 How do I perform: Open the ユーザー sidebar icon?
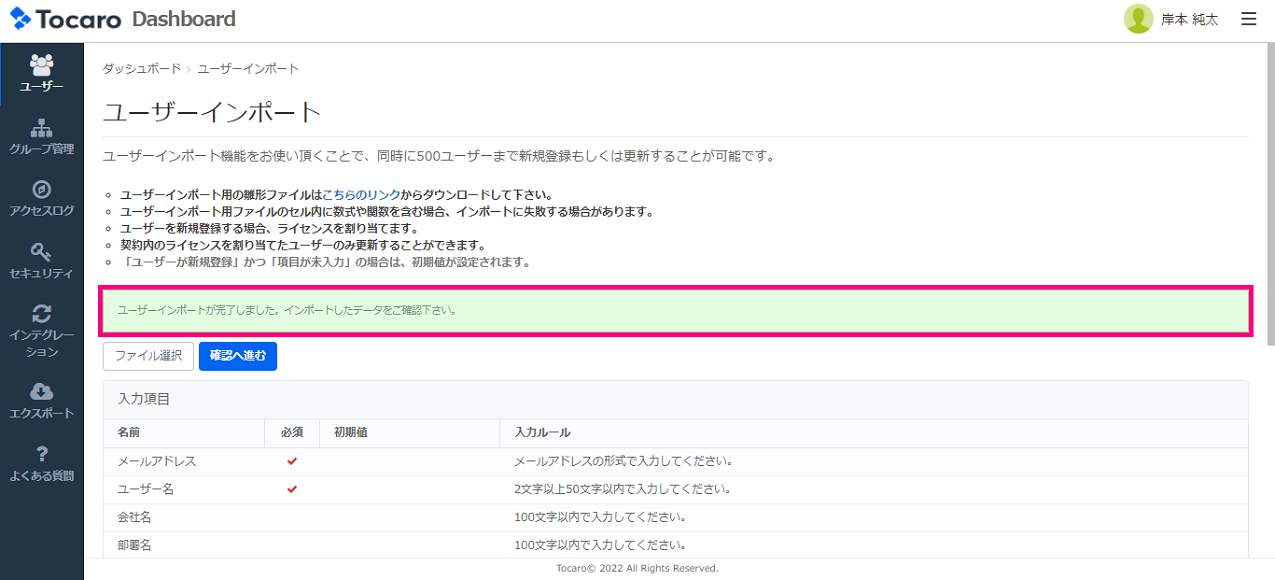42,65
